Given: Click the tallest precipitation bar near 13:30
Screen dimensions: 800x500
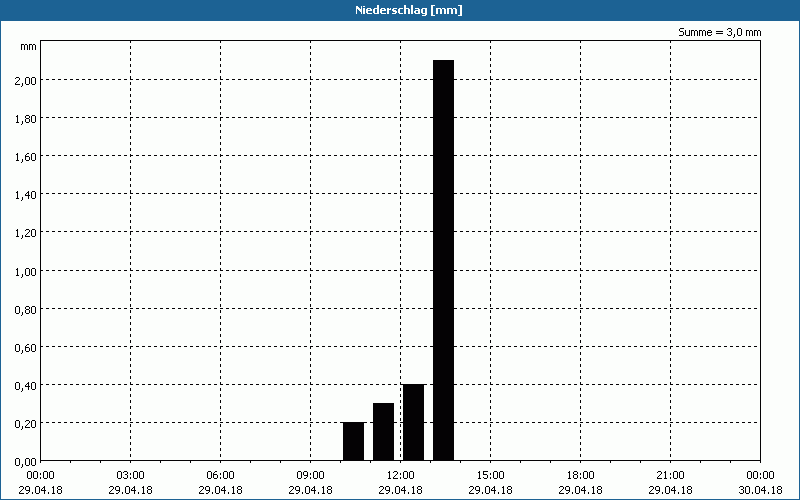Looking at the screenshot, I should tap(443, 260).
